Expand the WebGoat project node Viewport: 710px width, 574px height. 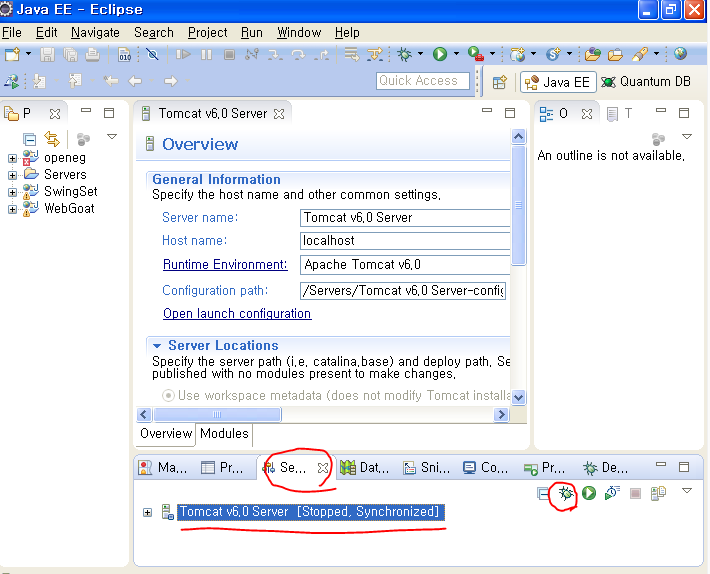tap(13, 209)
